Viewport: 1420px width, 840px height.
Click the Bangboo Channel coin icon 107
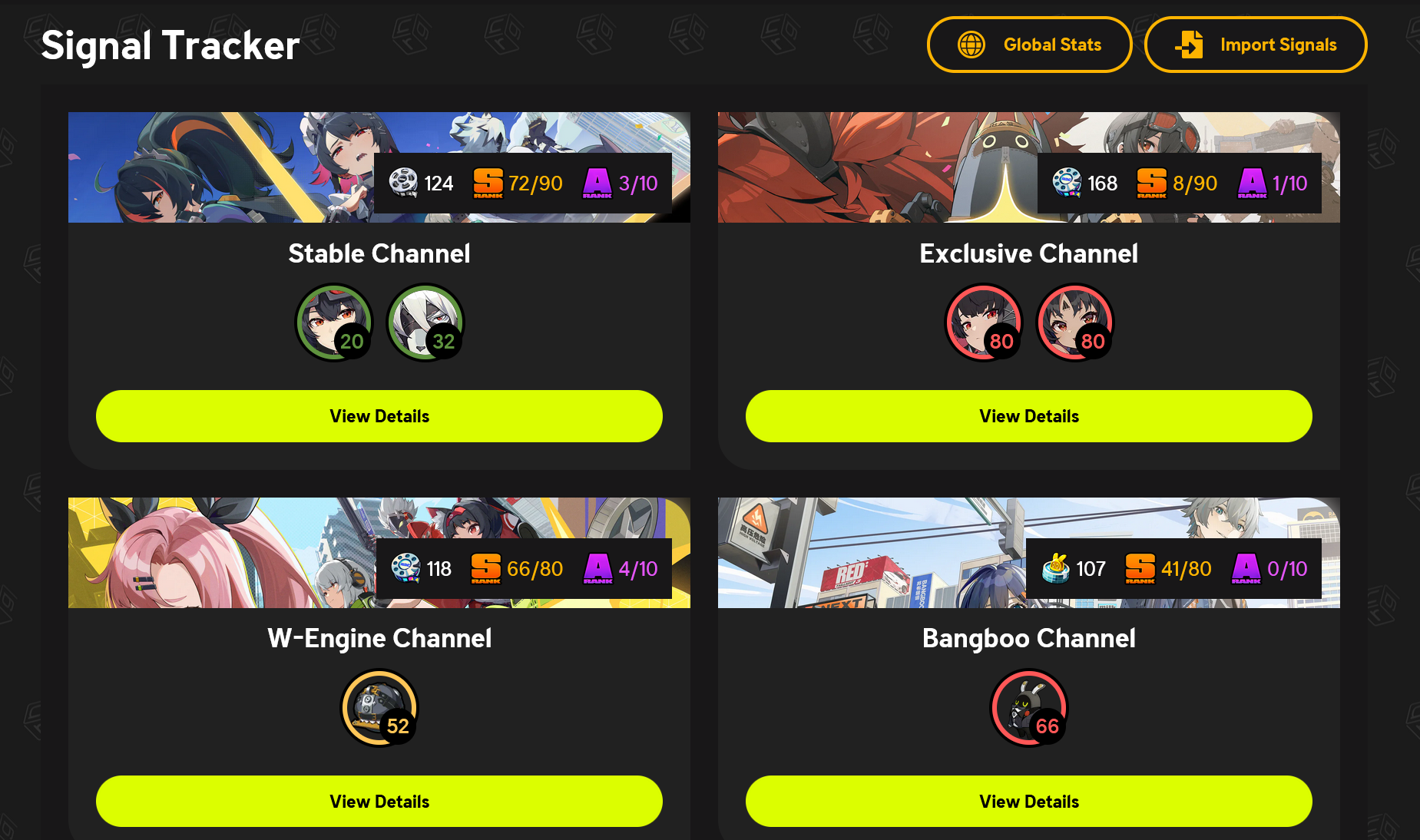click(1055, 568)
